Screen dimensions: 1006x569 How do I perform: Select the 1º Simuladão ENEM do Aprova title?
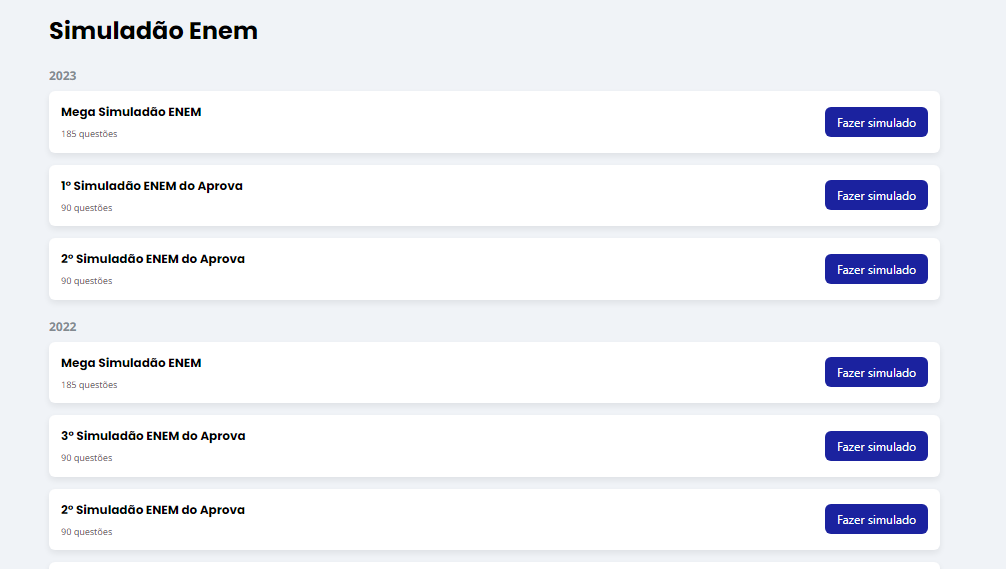pyautogui.click(x=151, y=185)
